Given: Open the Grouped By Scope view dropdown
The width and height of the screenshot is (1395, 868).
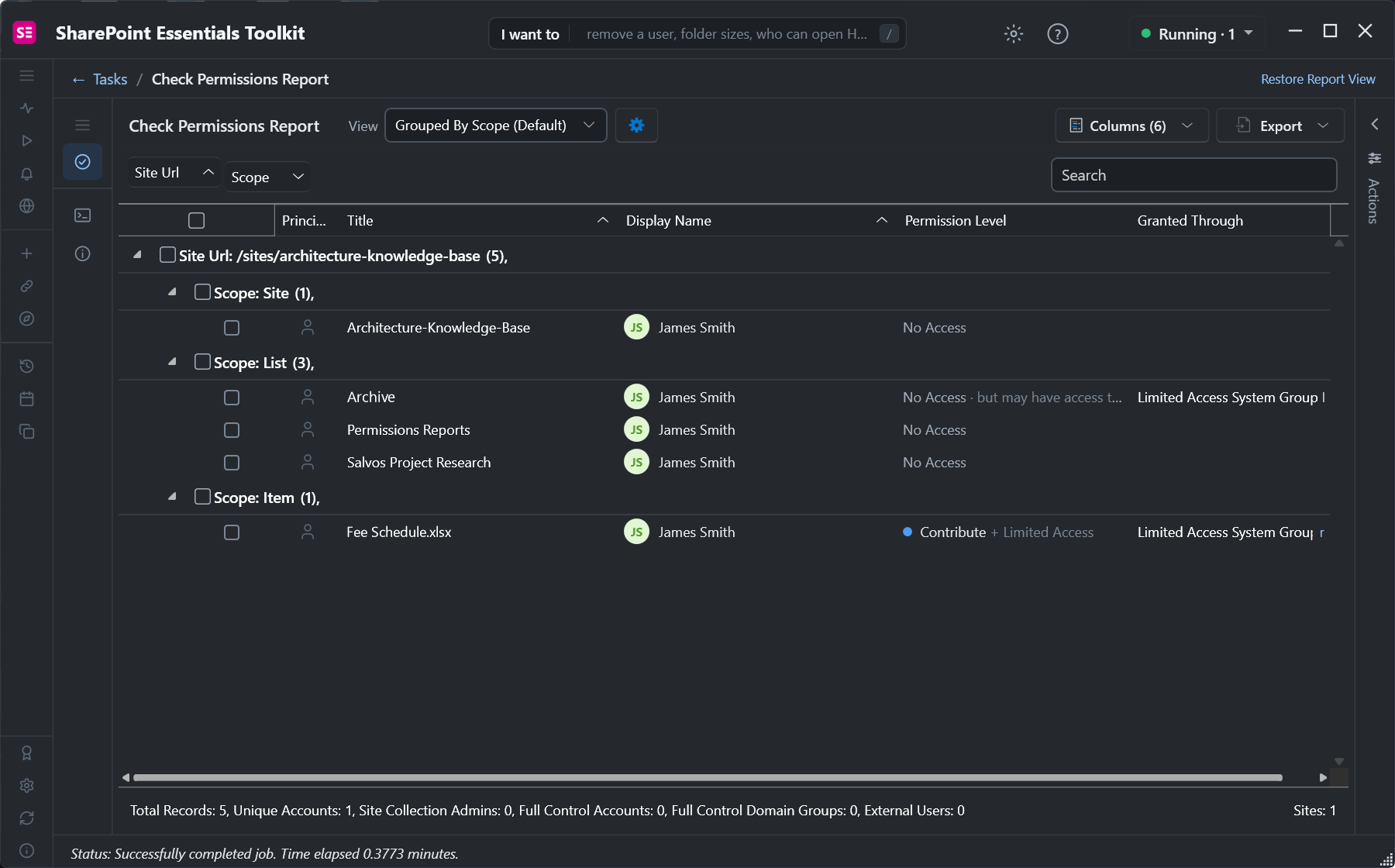Looking at the screenshot, I should (496, 126).
